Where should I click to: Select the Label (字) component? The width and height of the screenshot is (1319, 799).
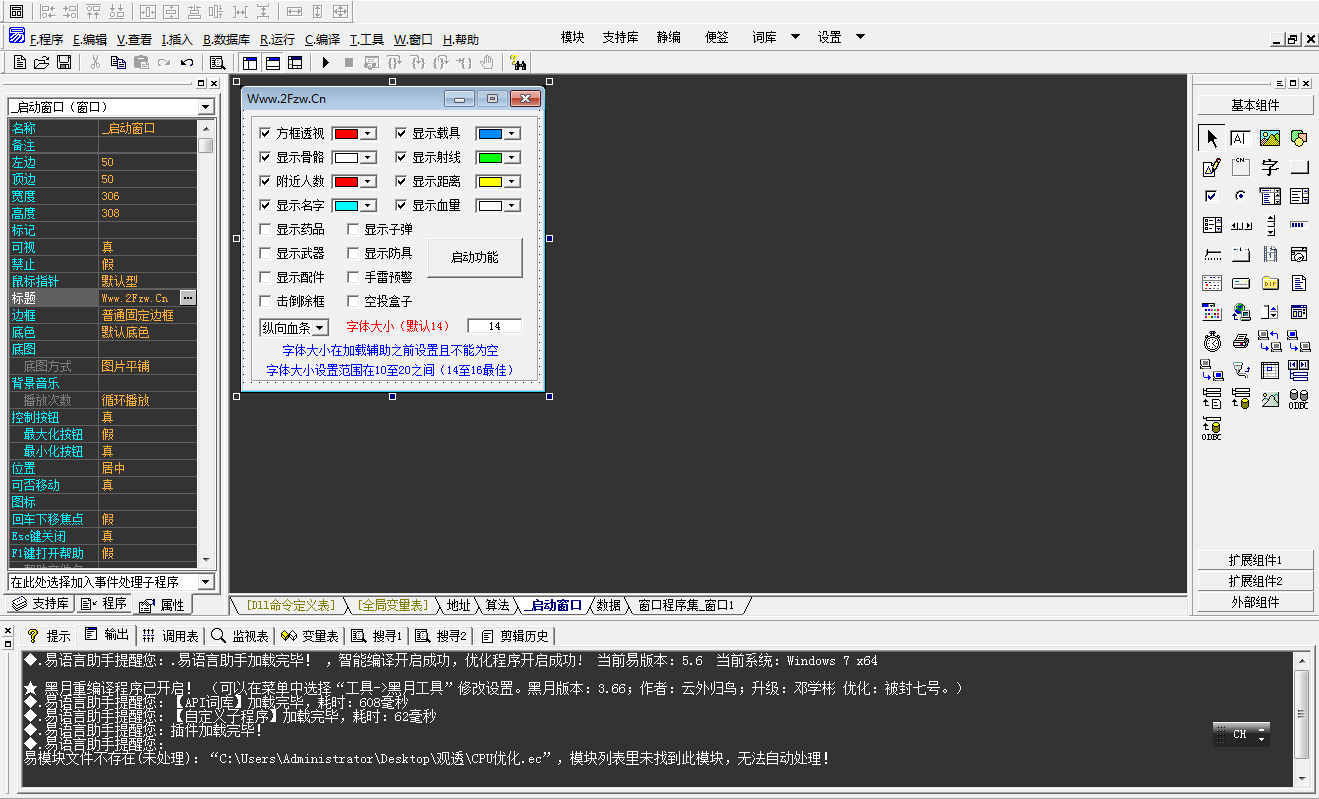(1270, 167)
